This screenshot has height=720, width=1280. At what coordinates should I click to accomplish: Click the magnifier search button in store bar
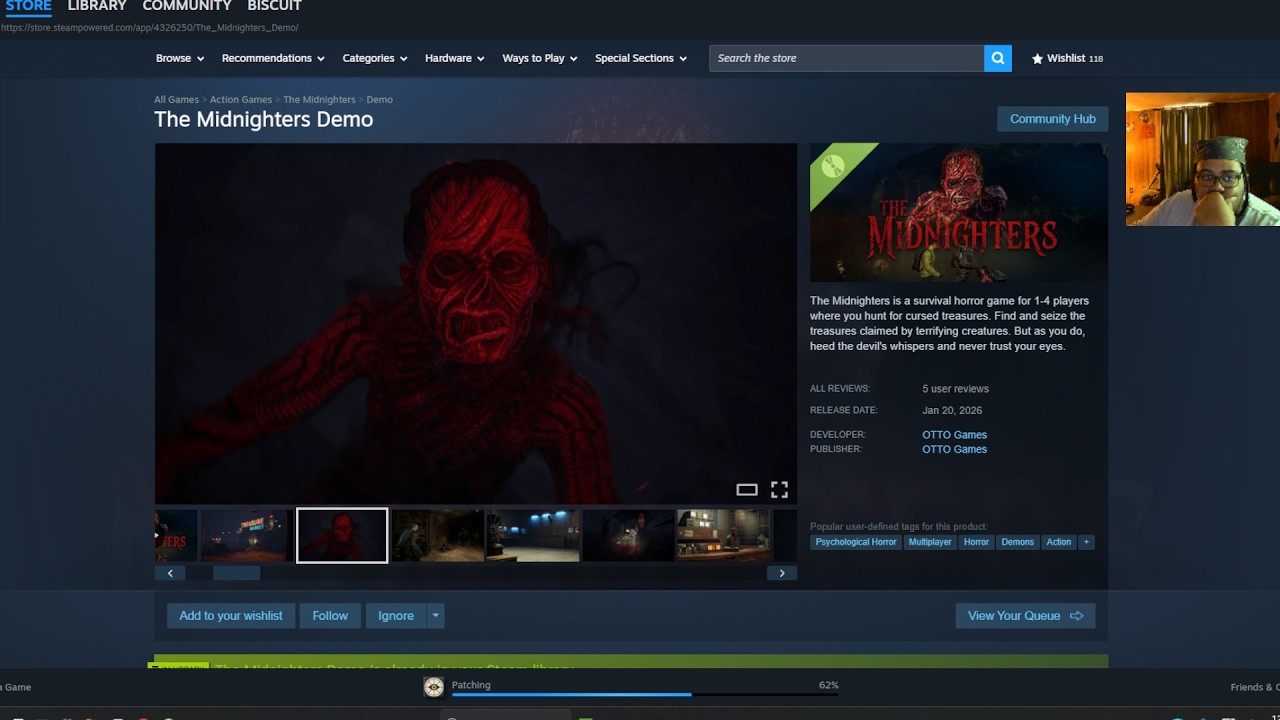pyautogui.click(x=998, y=58)
